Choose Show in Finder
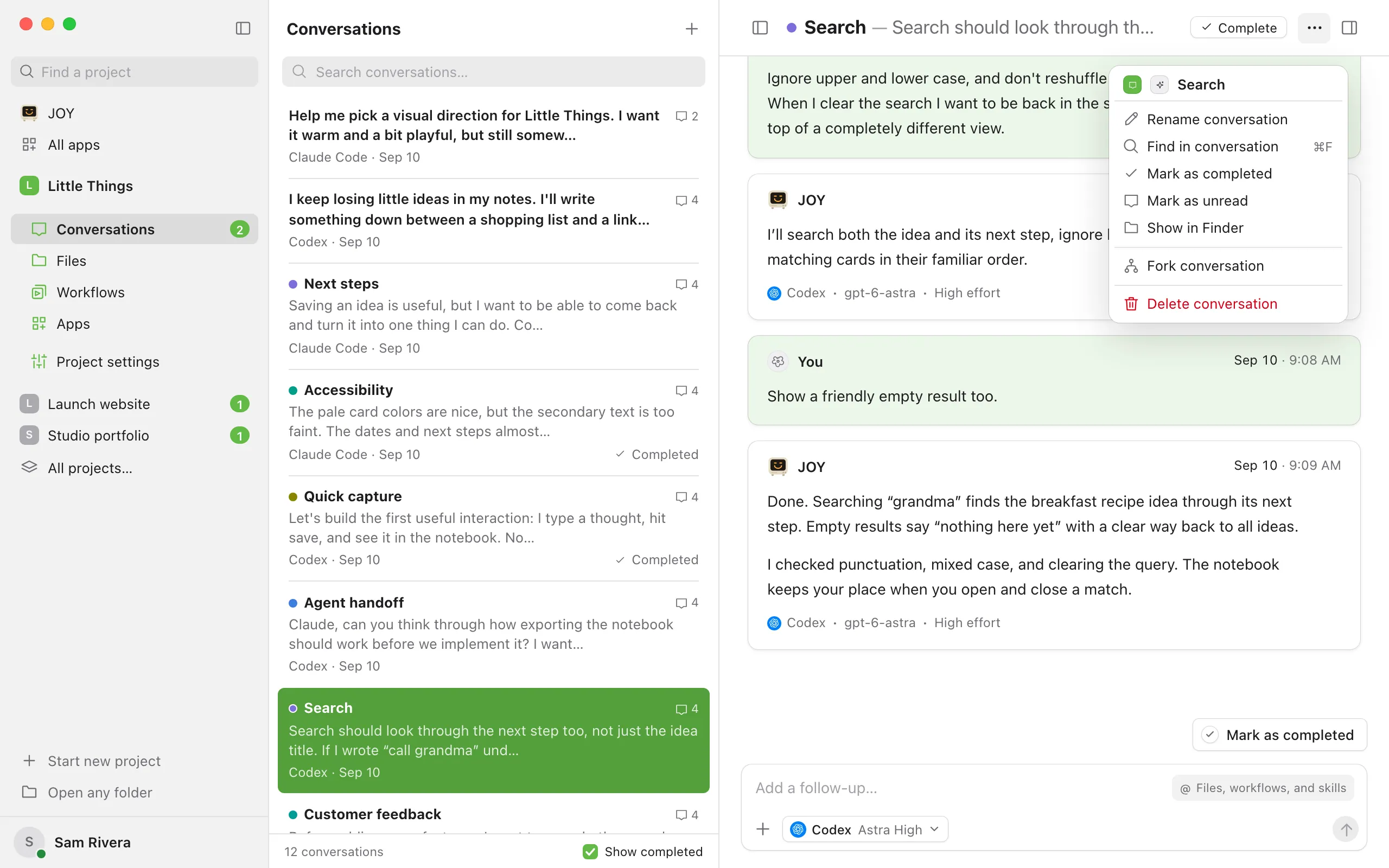The image size is (1389, 868). pyautogui.click(x=1228, y=228)
